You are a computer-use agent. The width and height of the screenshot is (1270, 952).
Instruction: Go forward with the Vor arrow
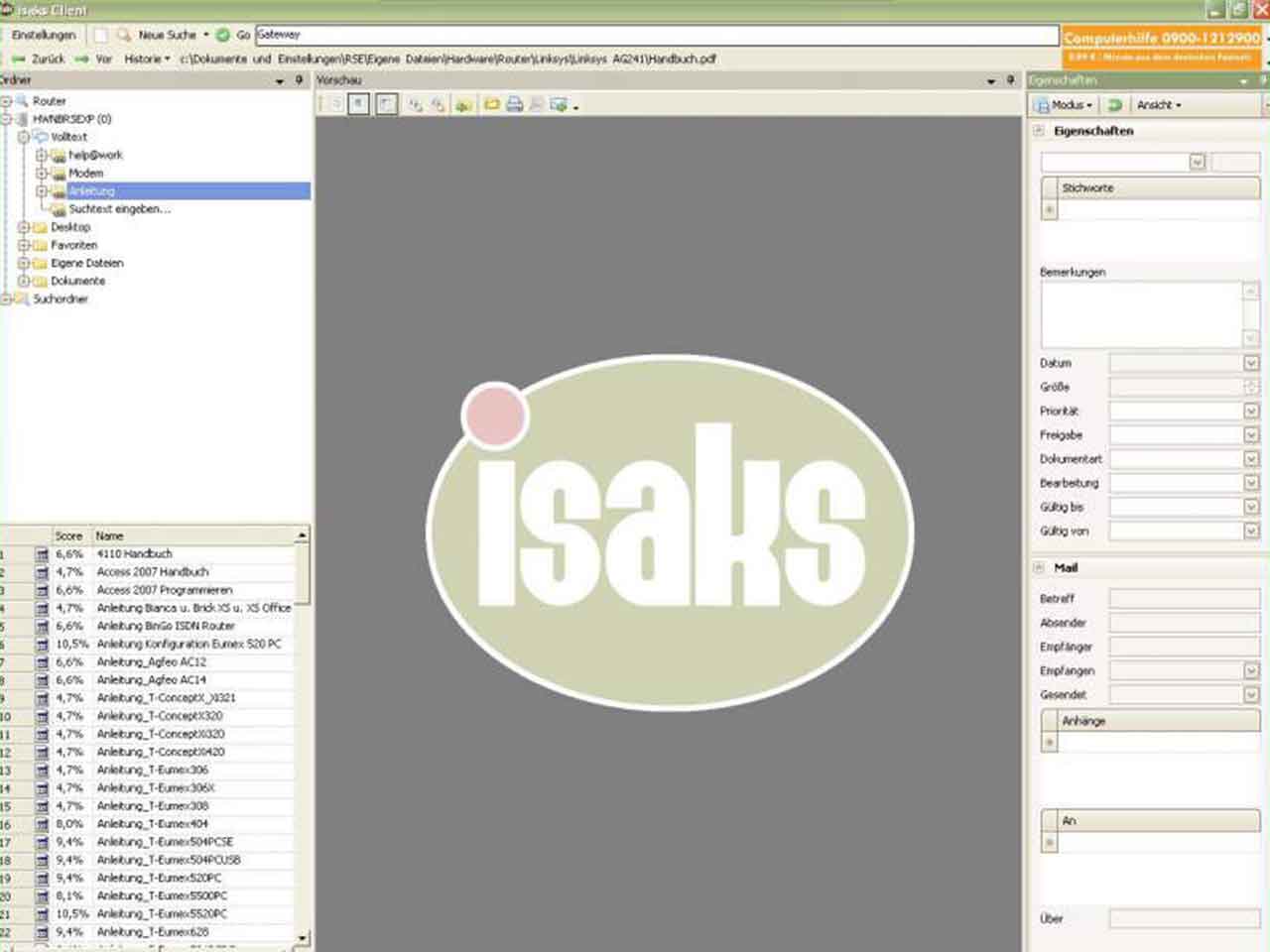(x=93, y=59)
